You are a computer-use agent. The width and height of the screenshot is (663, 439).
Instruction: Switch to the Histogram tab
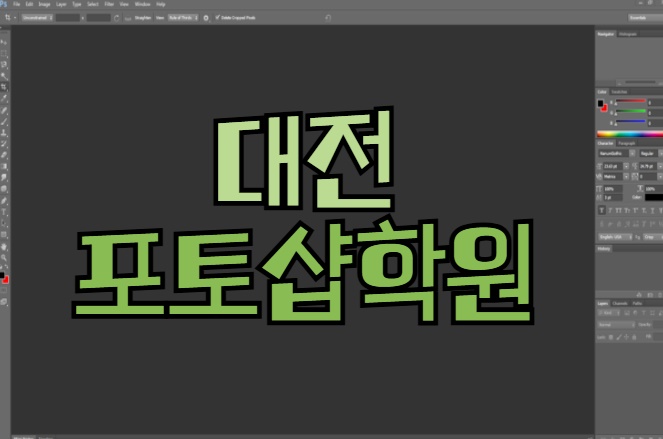pos(628,34)
